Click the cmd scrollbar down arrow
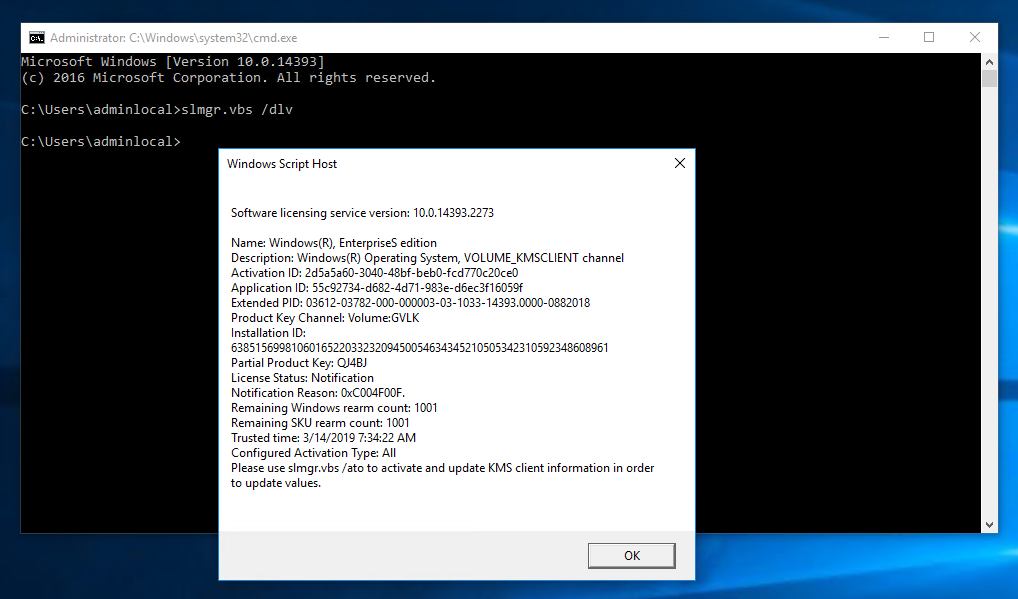The image size is (1018, 599). pos(989,525)
